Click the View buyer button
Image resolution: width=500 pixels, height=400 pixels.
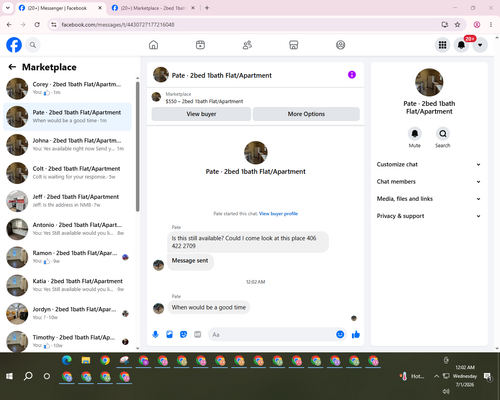coord(201,114)
